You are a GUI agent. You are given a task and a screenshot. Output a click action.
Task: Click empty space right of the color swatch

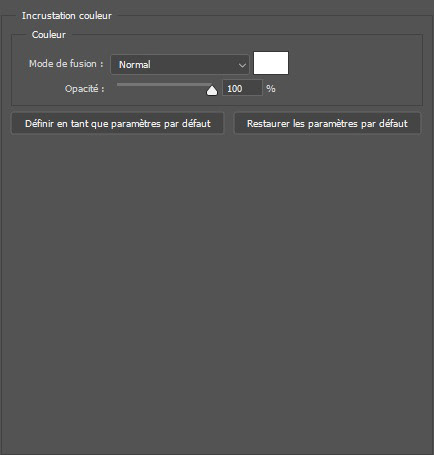point(353,63)
